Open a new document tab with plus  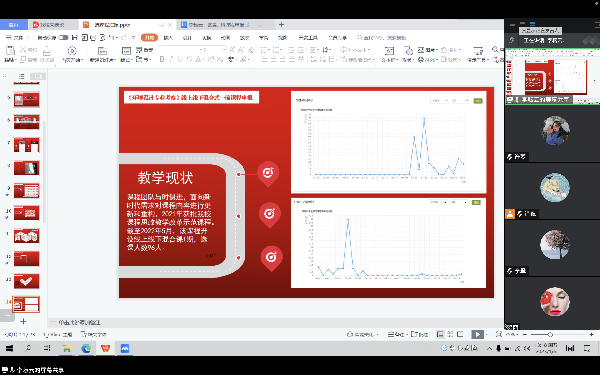pos(281,24)
